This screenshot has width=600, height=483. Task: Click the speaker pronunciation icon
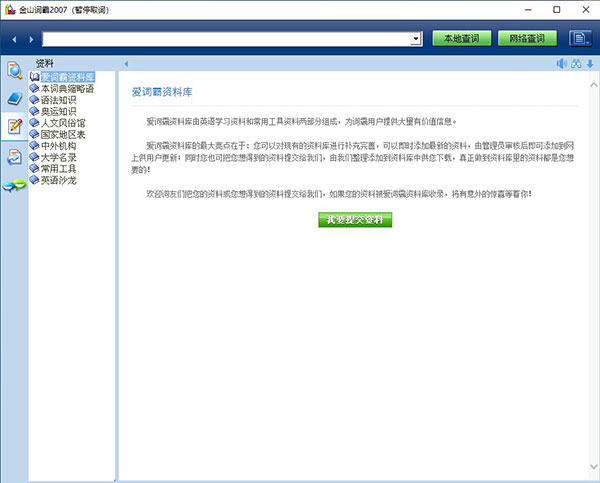click(x=561, y=64)
